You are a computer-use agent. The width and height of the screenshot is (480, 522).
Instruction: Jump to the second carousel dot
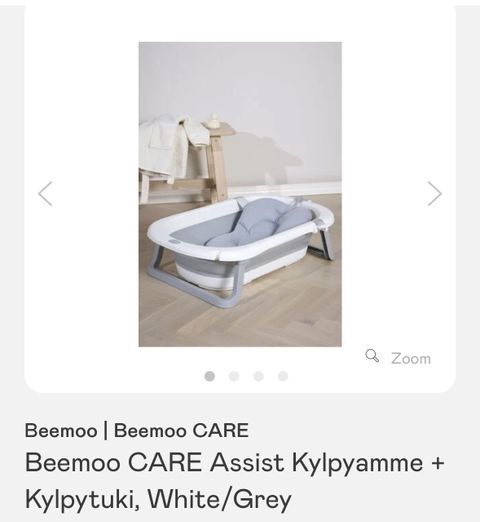[234, 376]
